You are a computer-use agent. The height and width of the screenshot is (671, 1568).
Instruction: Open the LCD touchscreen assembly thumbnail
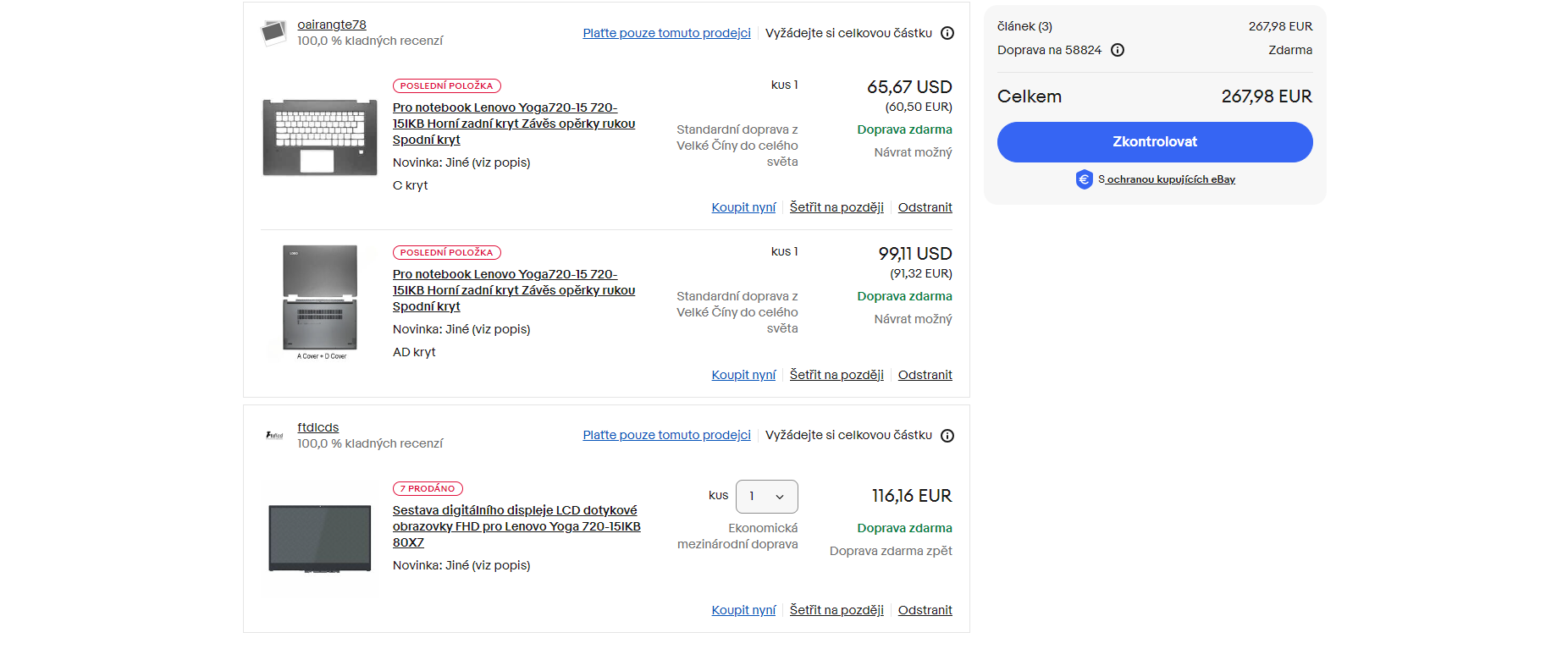320,538
